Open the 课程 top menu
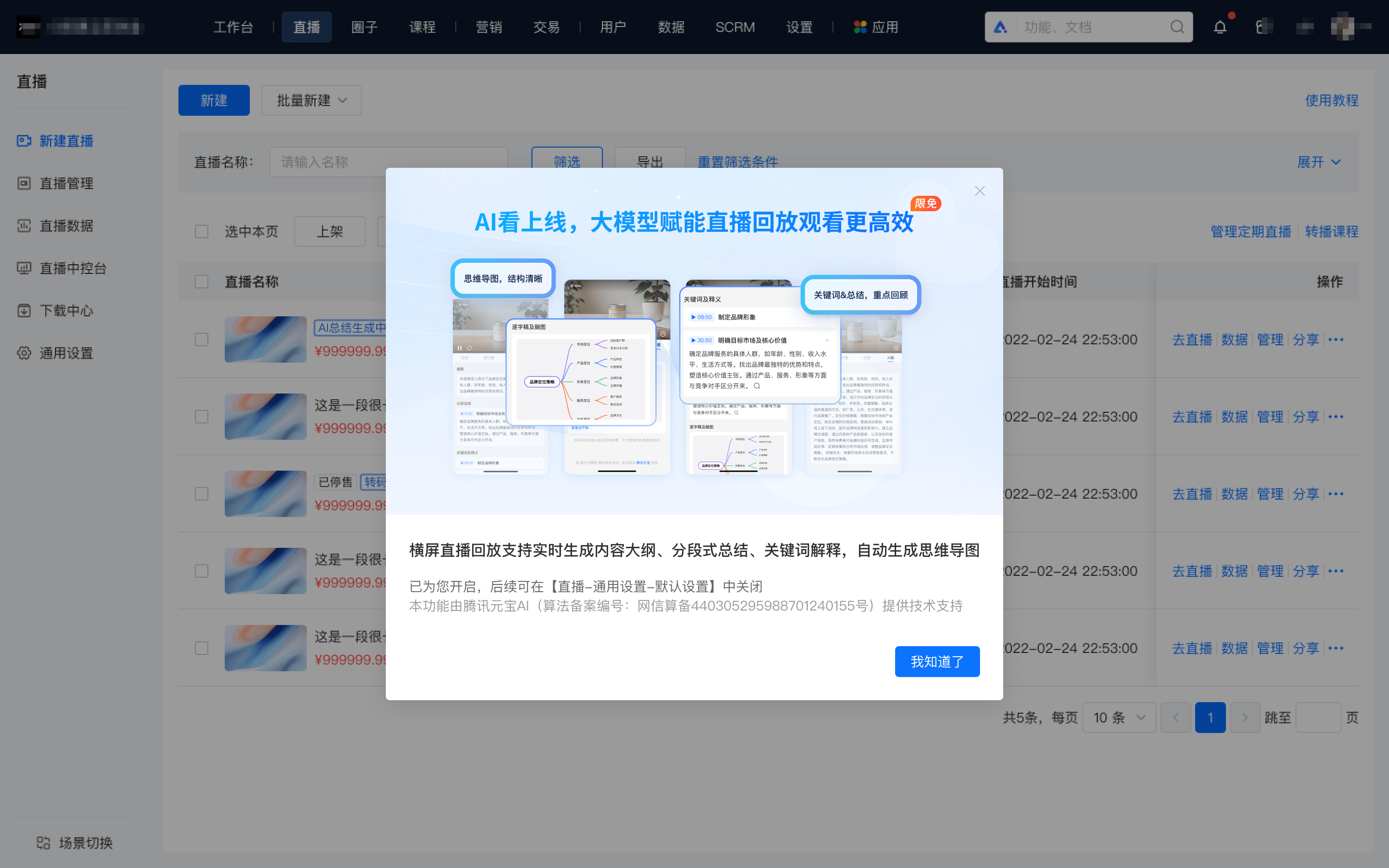Screen dimensions: 1389x868 (x=422, y=27)
